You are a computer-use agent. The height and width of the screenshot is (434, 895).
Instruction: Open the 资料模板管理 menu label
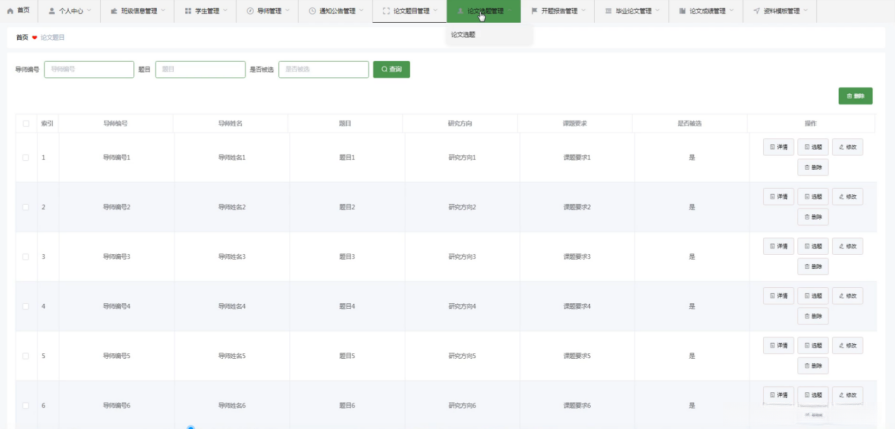tap(781, 11)
